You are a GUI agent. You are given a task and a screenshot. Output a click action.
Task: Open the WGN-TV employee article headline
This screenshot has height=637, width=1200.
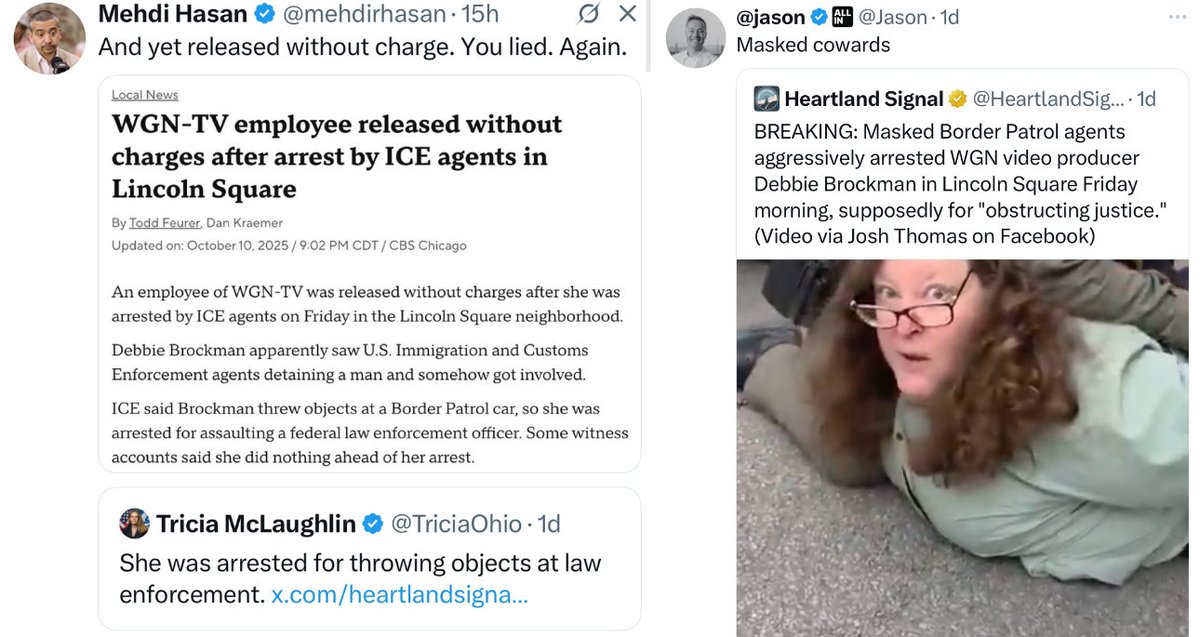point(336,156)
